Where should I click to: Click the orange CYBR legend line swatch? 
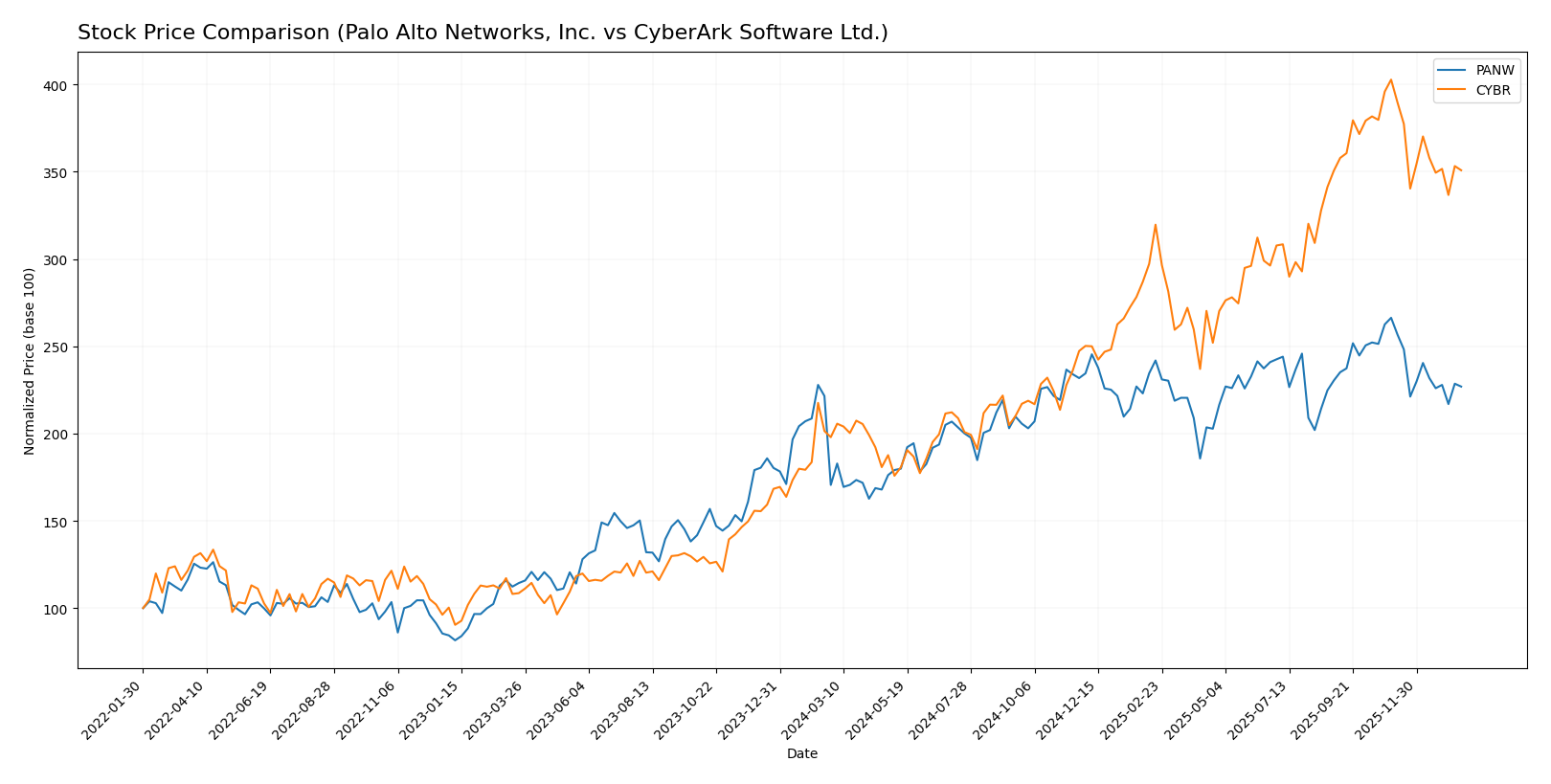pyautogui.click(x=1452, y=91)
